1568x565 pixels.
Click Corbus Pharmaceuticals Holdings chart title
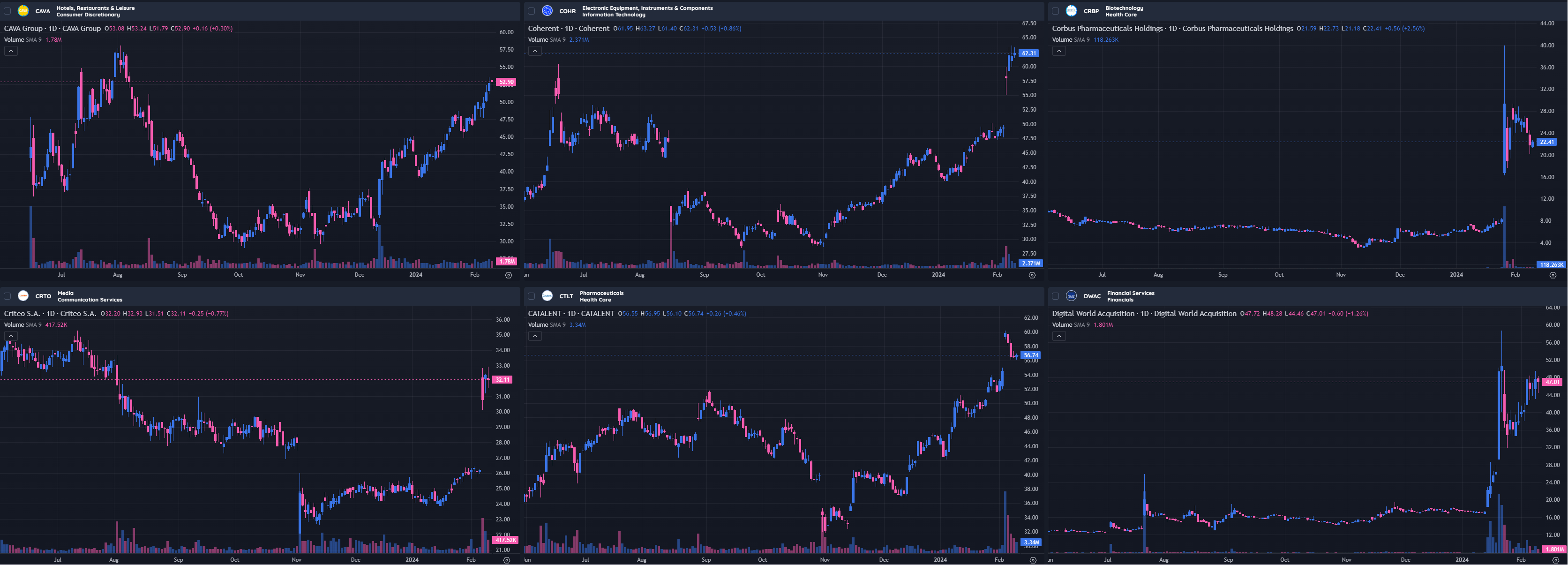pos(1172,29)
